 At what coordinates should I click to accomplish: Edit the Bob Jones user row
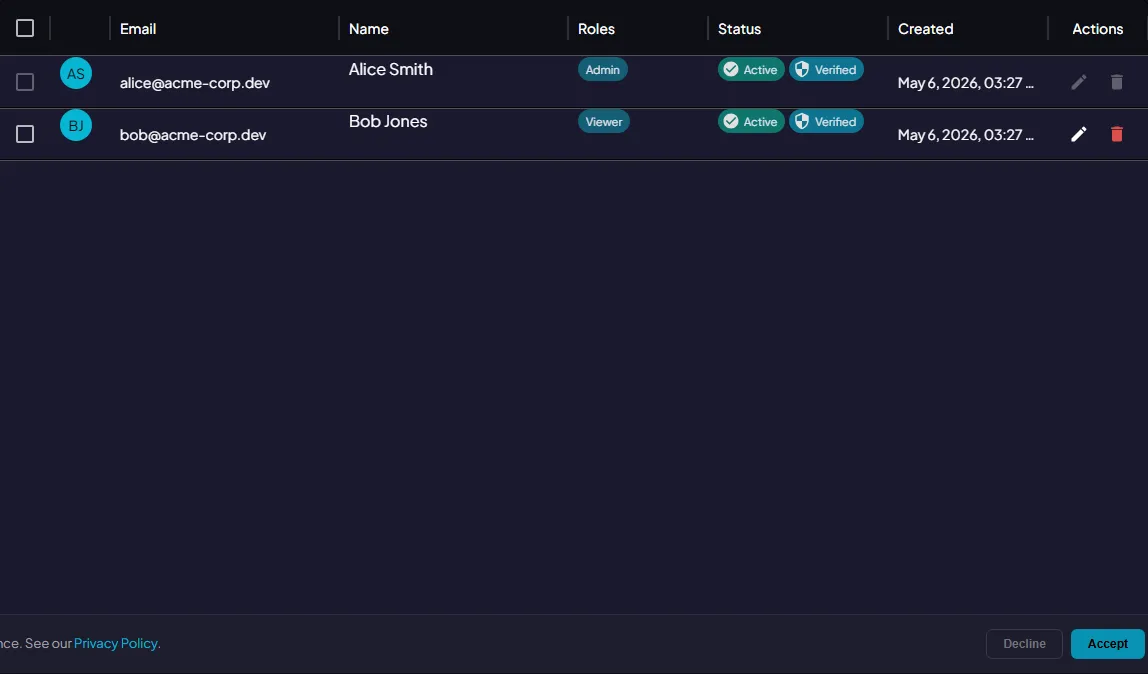(1078, 134)
